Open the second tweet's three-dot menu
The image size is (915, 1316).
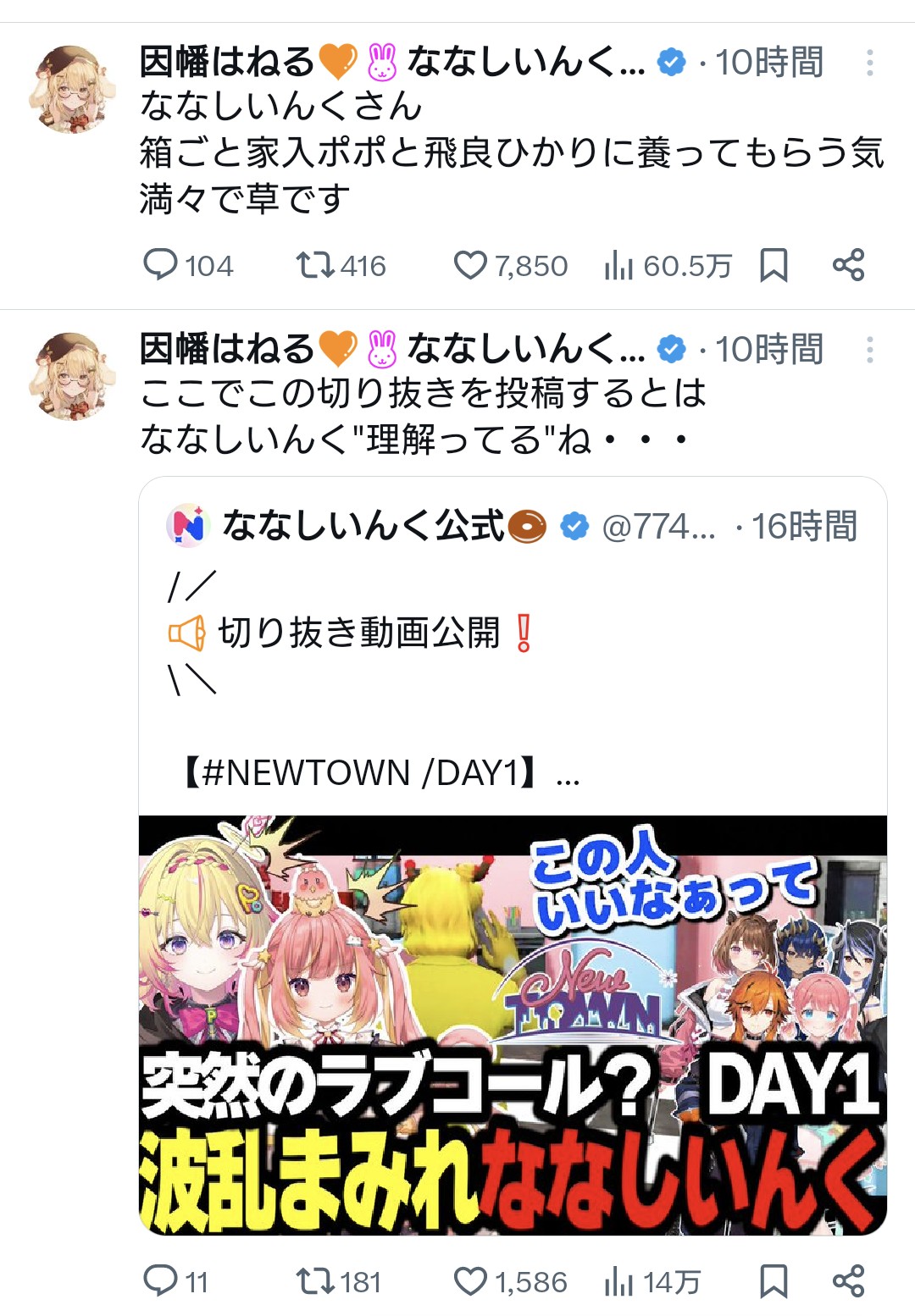pyautogui.click(x=870, y=349)
